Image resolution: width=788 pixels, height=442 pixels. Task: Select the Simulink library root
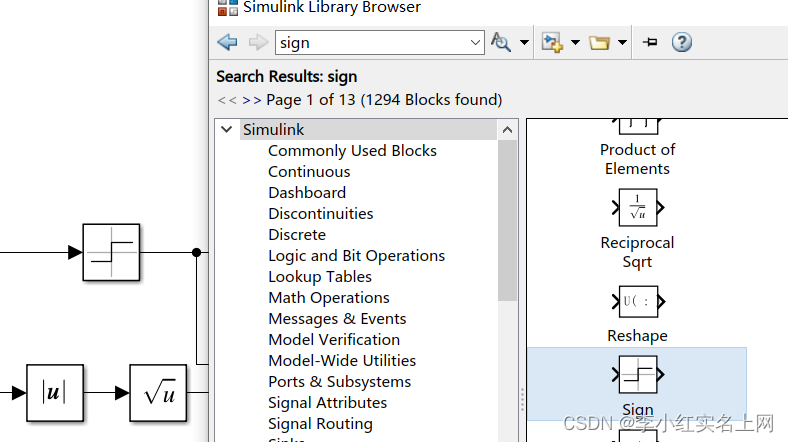(273, 130)
